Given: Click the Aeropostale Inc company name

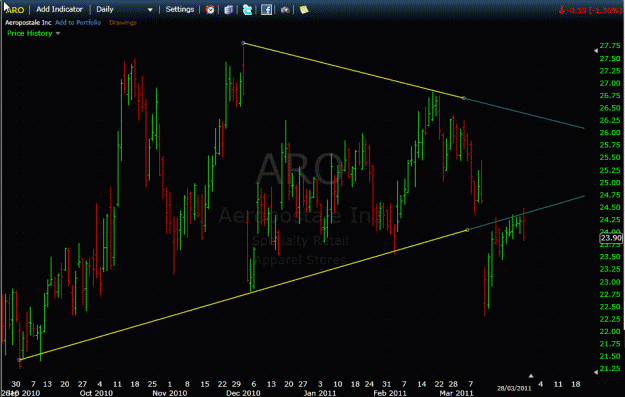Looking at the screenshot, I should (x=28, y=23).
